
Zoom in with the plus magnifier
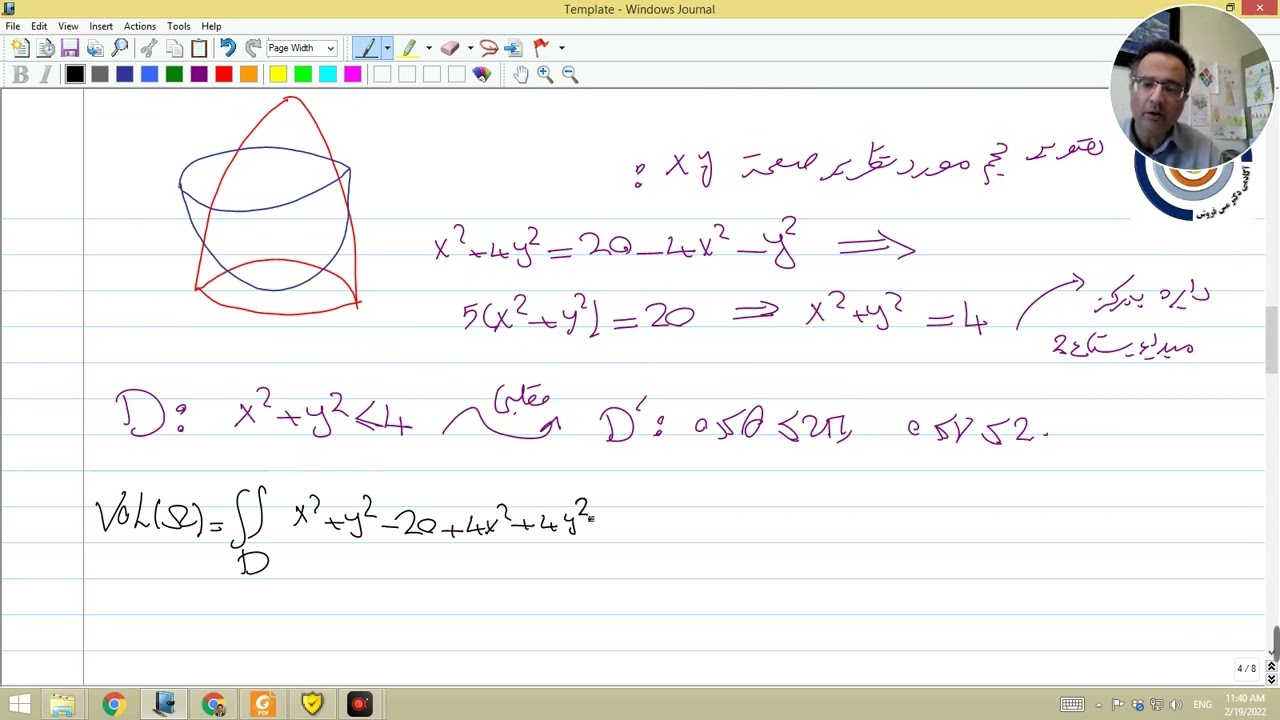(545, 74)
